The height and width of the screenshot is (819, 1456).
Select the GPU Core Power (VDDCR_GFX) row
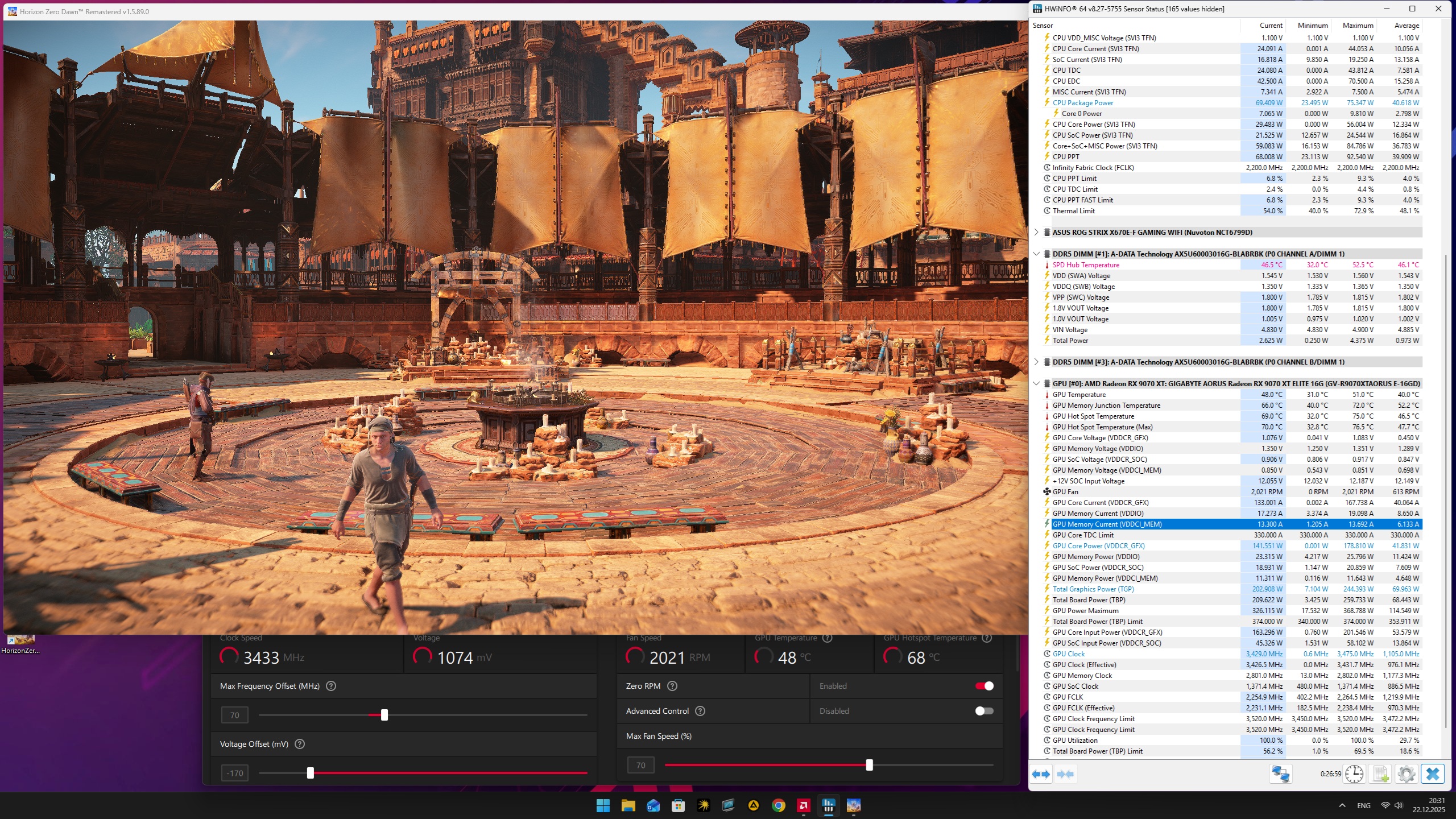click(x=1098, y=545)
